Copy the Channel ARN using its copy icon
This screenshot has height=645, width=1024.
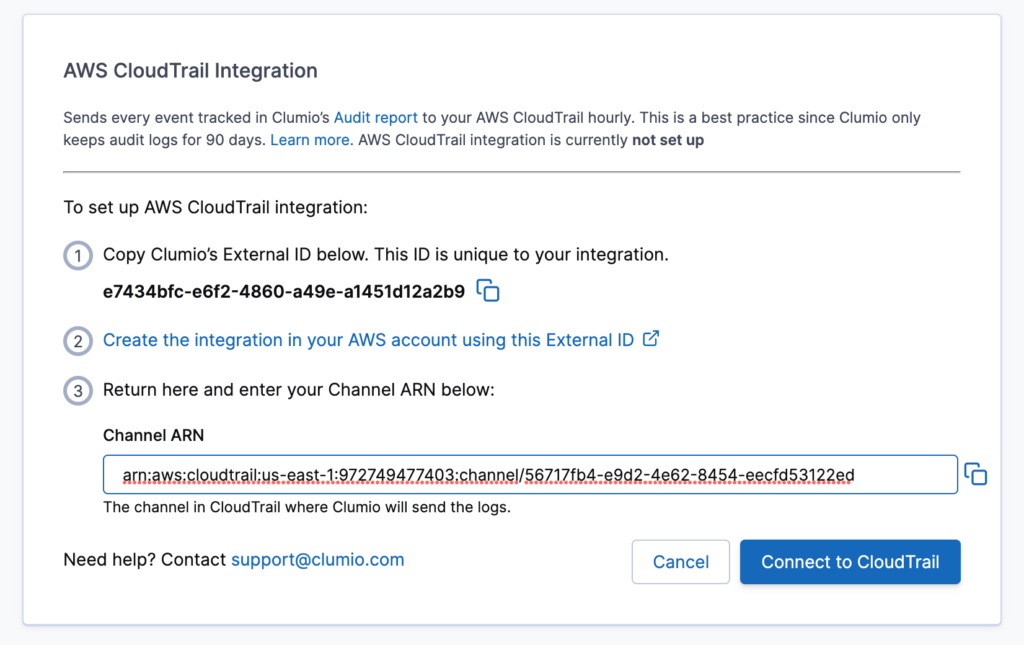pyautogui.click(x=976, y=474)
